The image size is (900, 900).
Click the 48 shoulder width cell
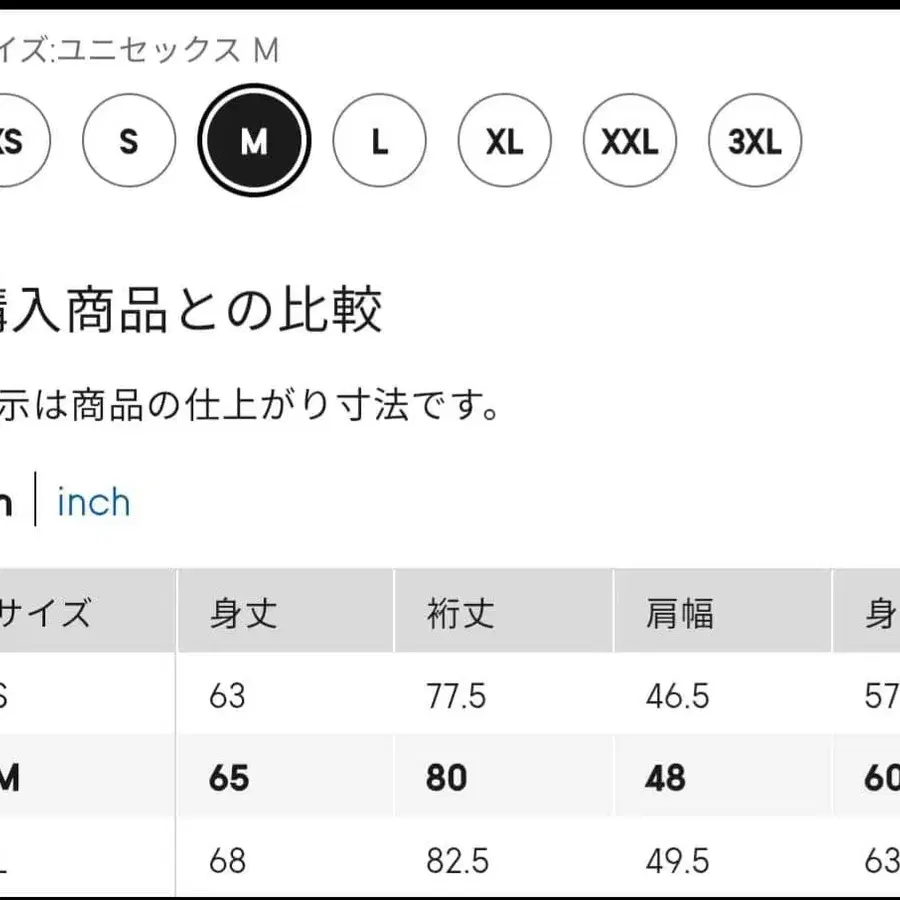point(666,778)
